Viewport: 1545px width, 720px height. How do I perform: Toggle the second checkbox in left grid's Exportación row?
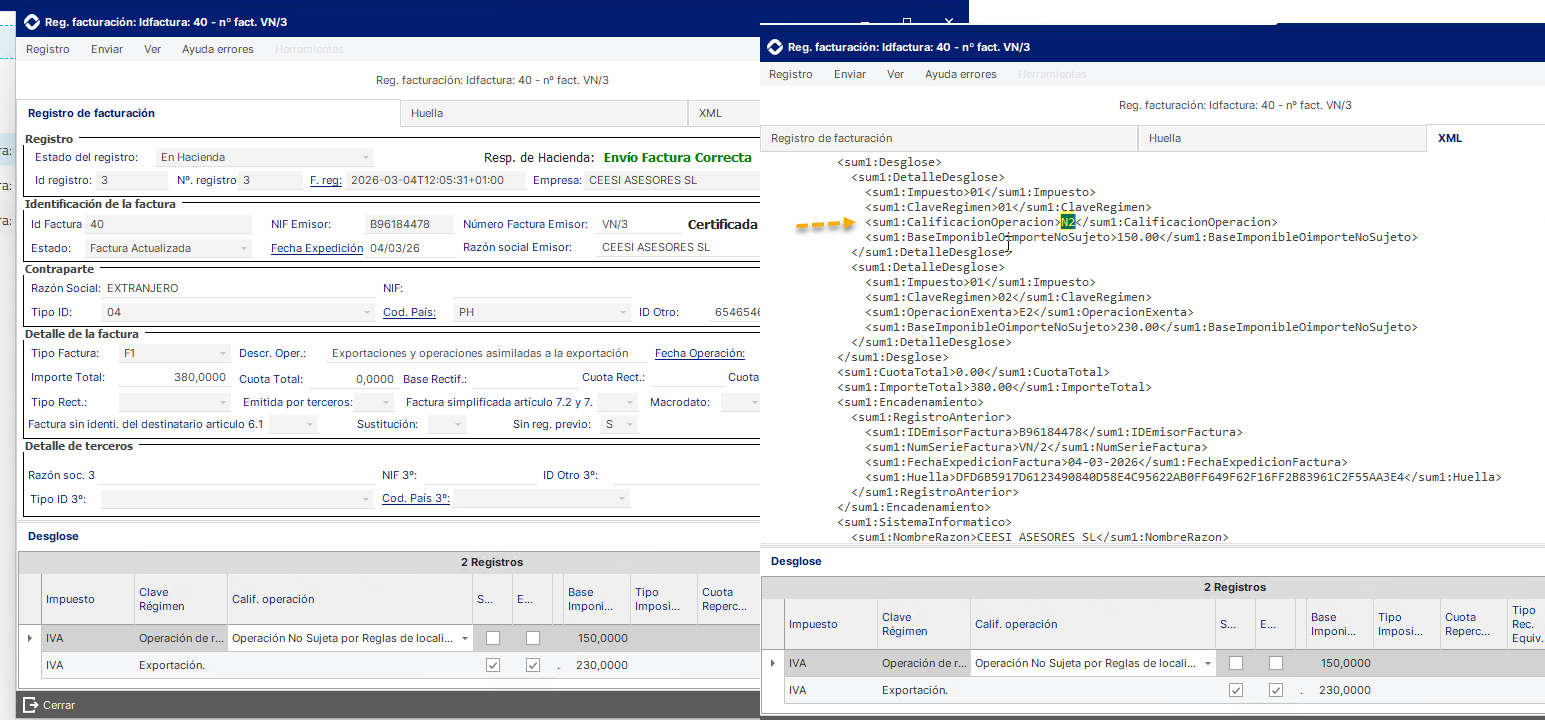point(533,665)
